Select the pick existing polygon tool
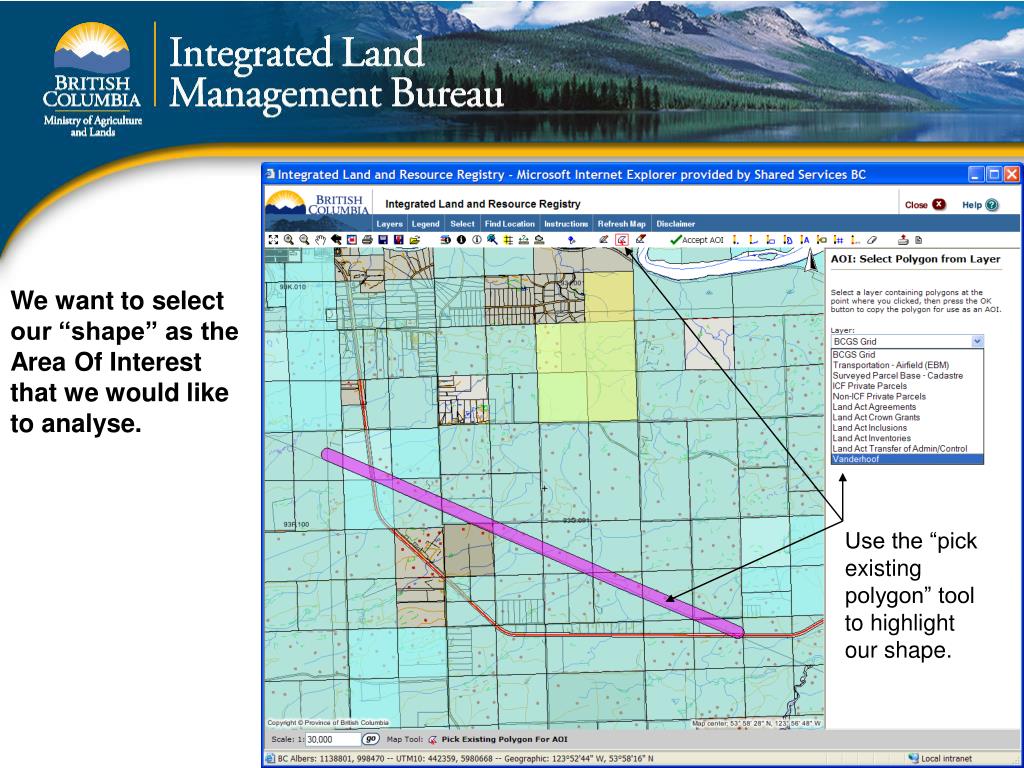The width and height of the screenshot is (1024, 768). (x=622, y=240)
